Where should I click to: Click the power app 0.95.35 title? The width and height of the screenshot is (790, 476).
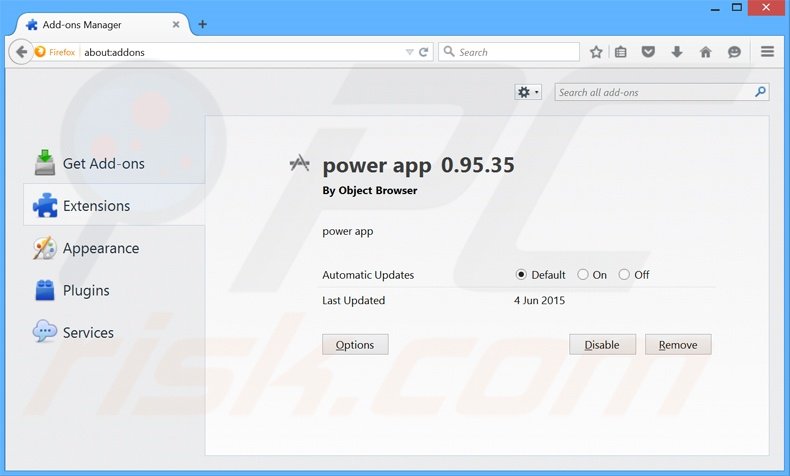418,165
